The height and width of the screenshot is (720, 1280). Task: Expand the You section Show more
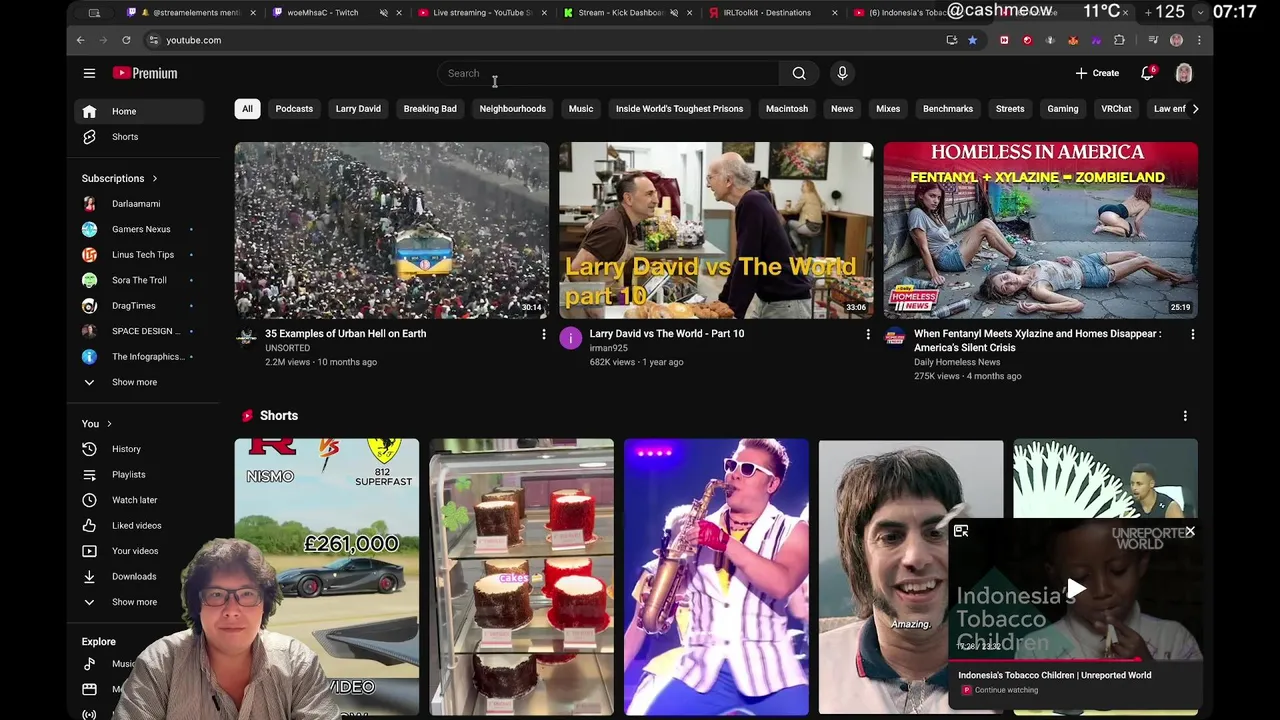pyautogui.click(x=134, y=602)
